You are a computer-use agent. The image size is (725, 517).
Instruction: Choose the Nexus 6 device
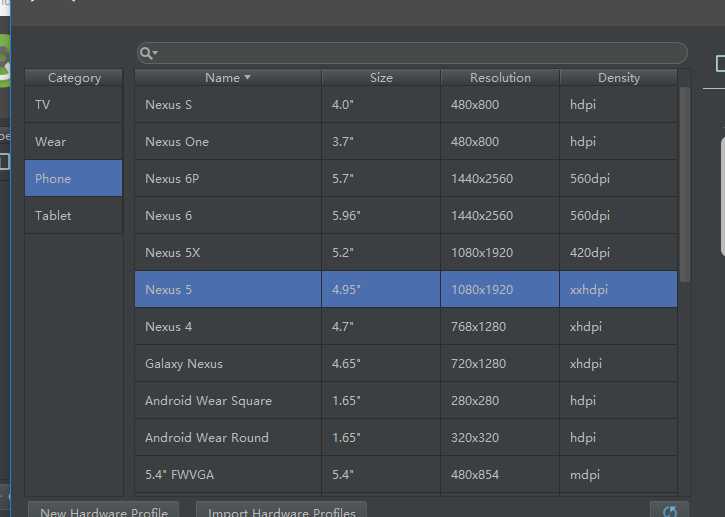406,215
